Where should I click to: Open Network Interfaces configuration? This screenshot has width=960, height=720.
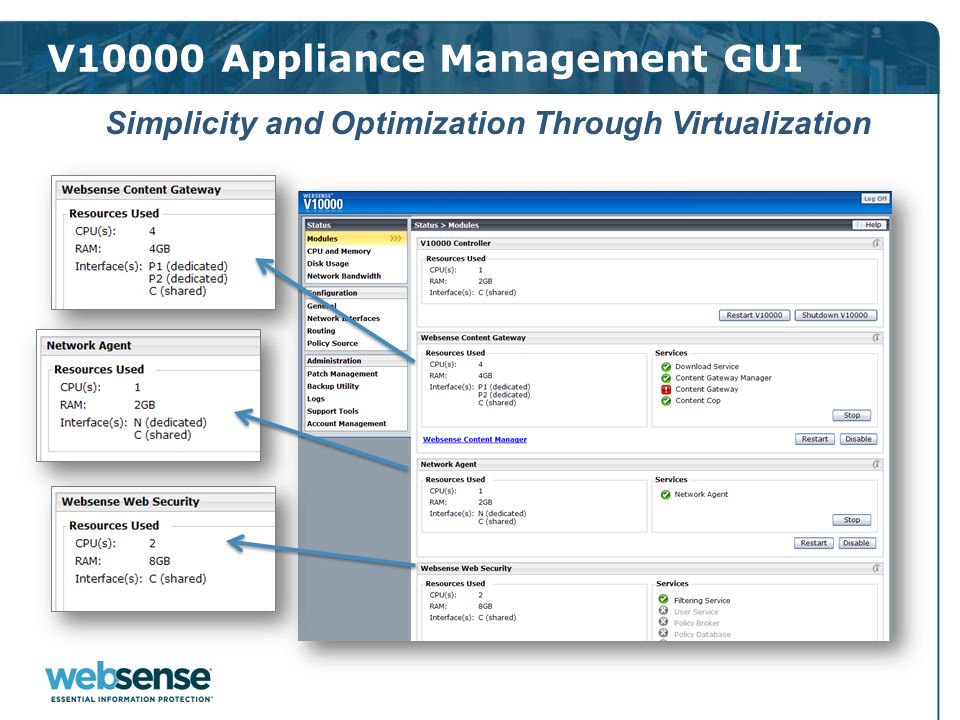click(x=343, y=318)
